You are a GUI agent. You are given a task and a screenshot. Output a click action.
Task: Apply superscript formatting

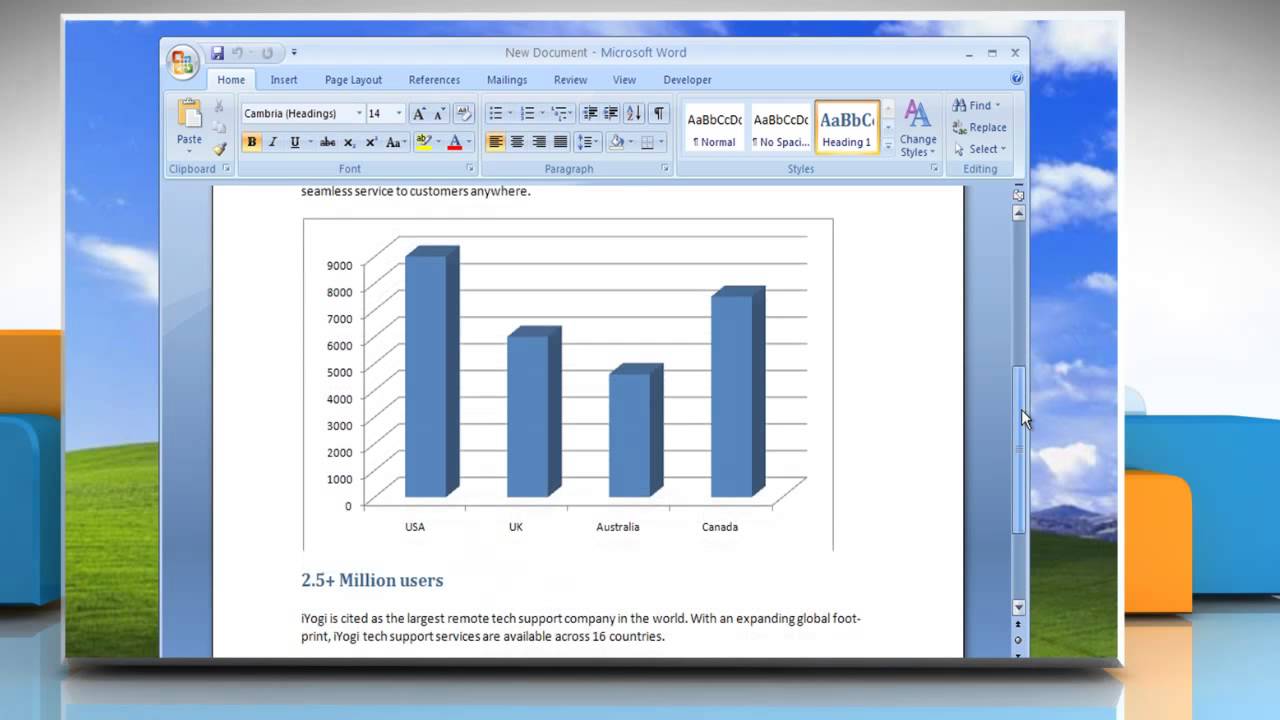[x=371, y=143]
